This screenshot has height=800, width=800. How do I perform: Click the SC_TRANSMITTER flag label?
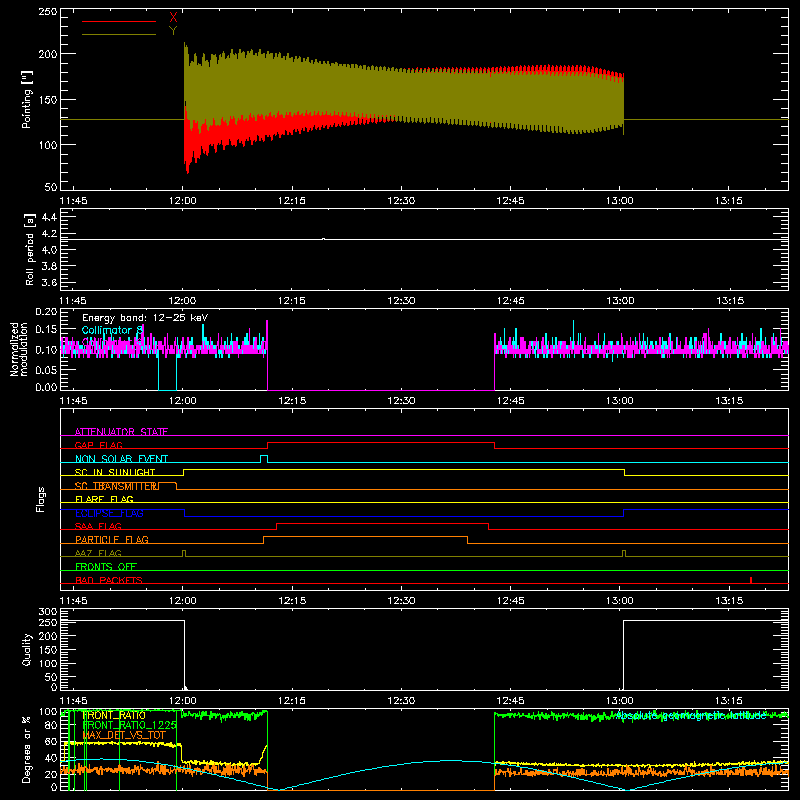coord(117,486)
